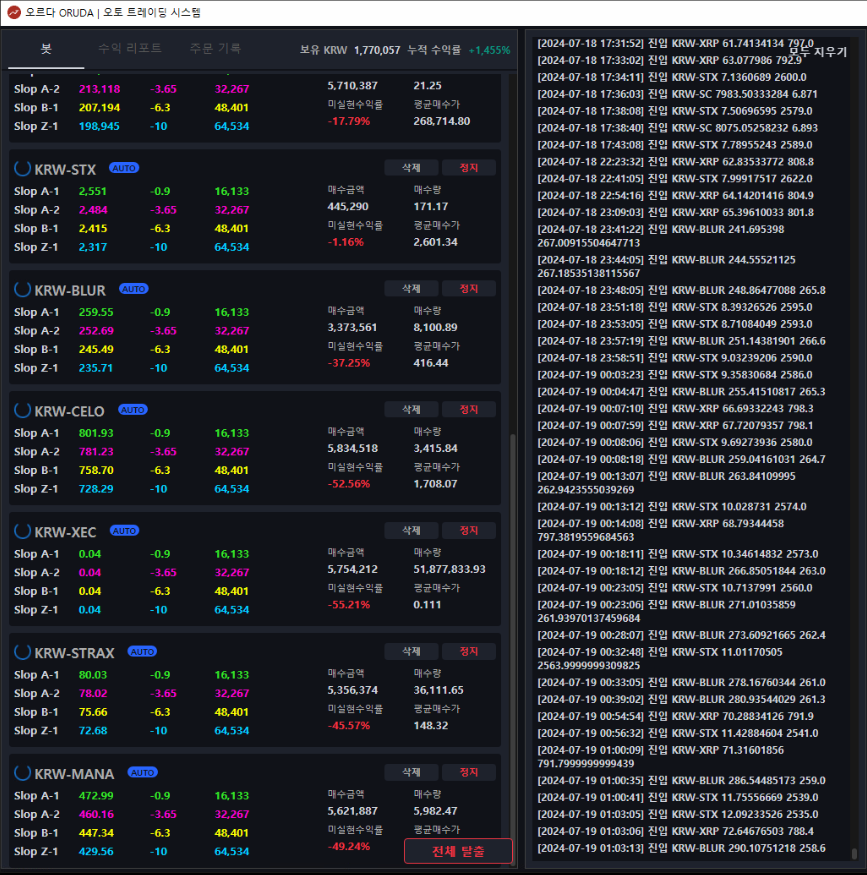Select the KRW-STRAX bot title

(x=74, y=653)
